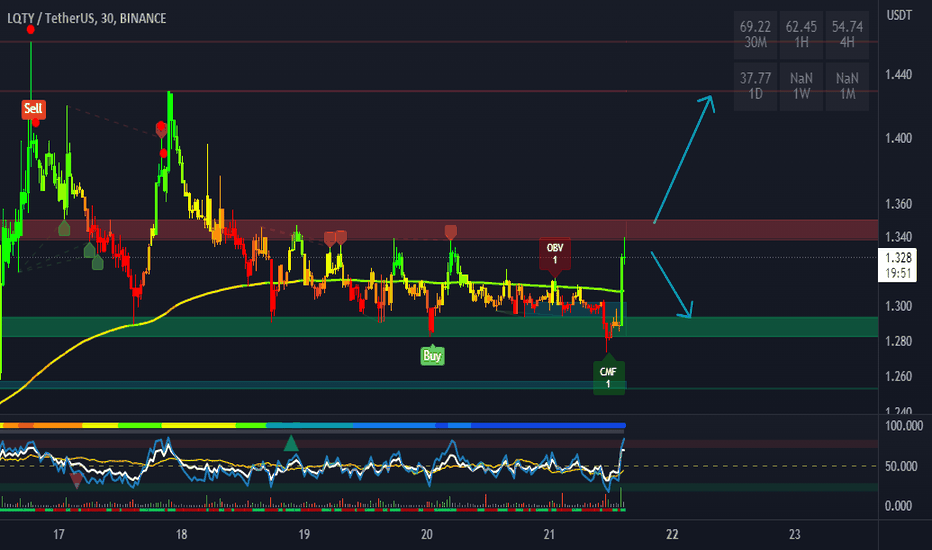The width and height of the screenshot is (932, 550).
Task: Click the 100.000 oscillator axis label
Action: pos(903,426)
